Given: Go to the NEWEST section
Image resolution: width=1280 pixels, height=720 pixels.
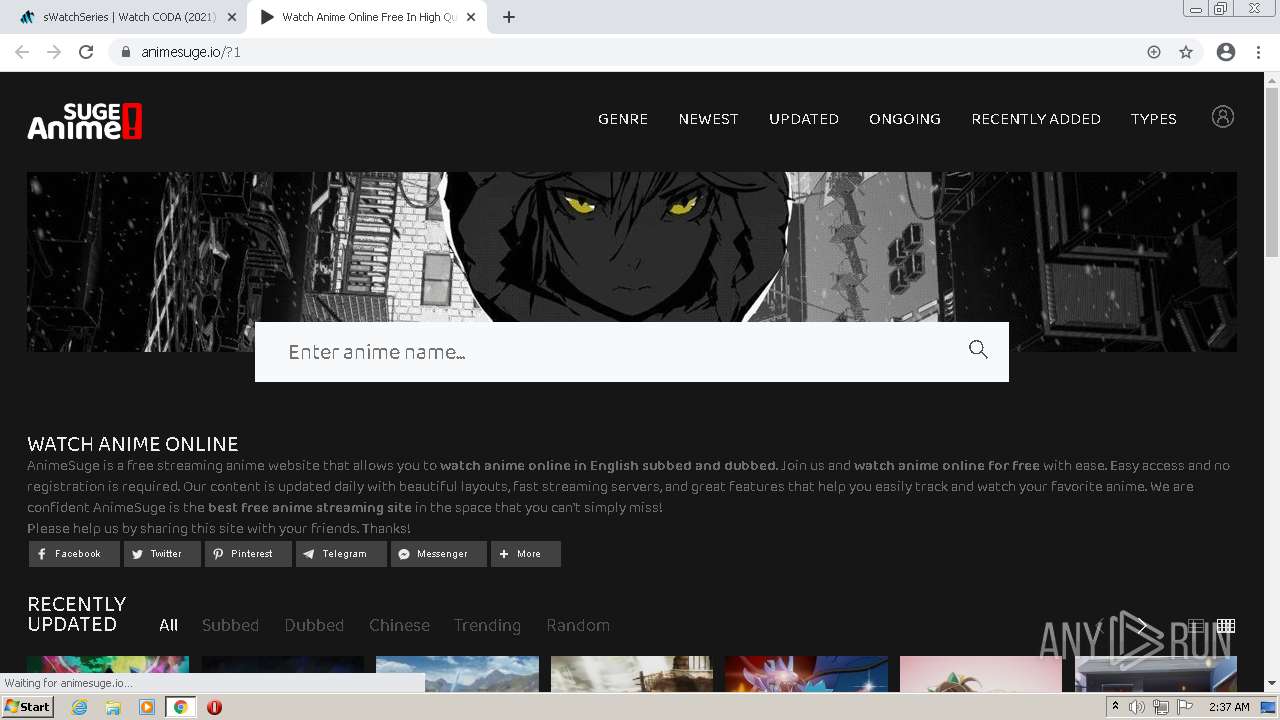Looking at the screenshot, I should tap(708, 119).
